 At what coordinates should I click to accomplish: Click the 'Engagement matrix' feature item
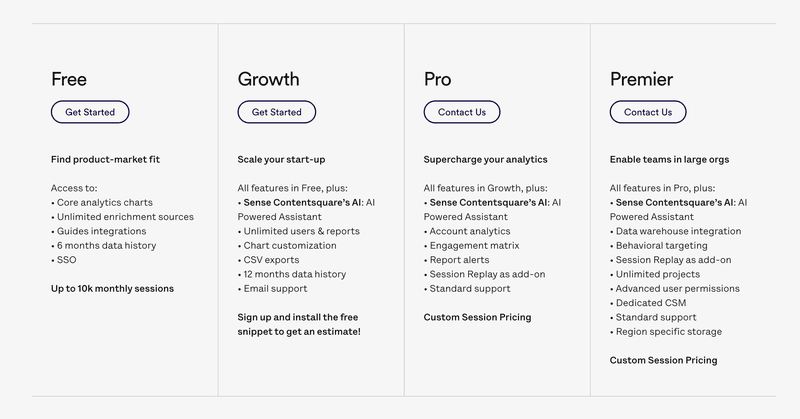point(474,245)
